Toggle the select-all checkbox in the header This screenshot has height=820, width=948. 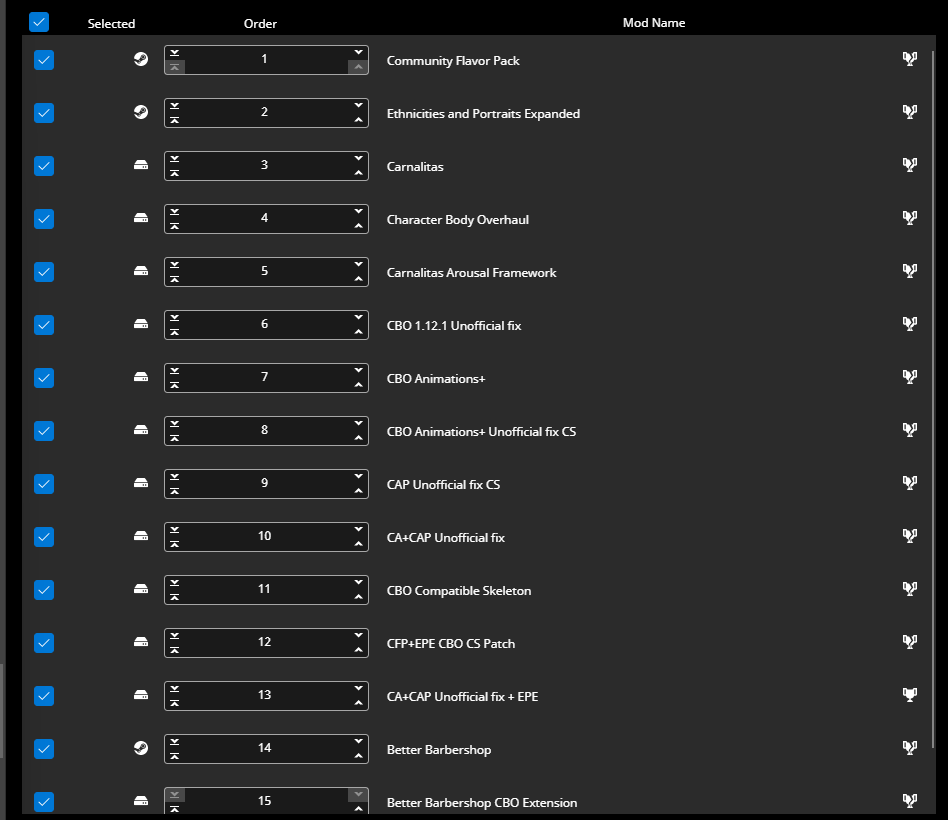39,21
